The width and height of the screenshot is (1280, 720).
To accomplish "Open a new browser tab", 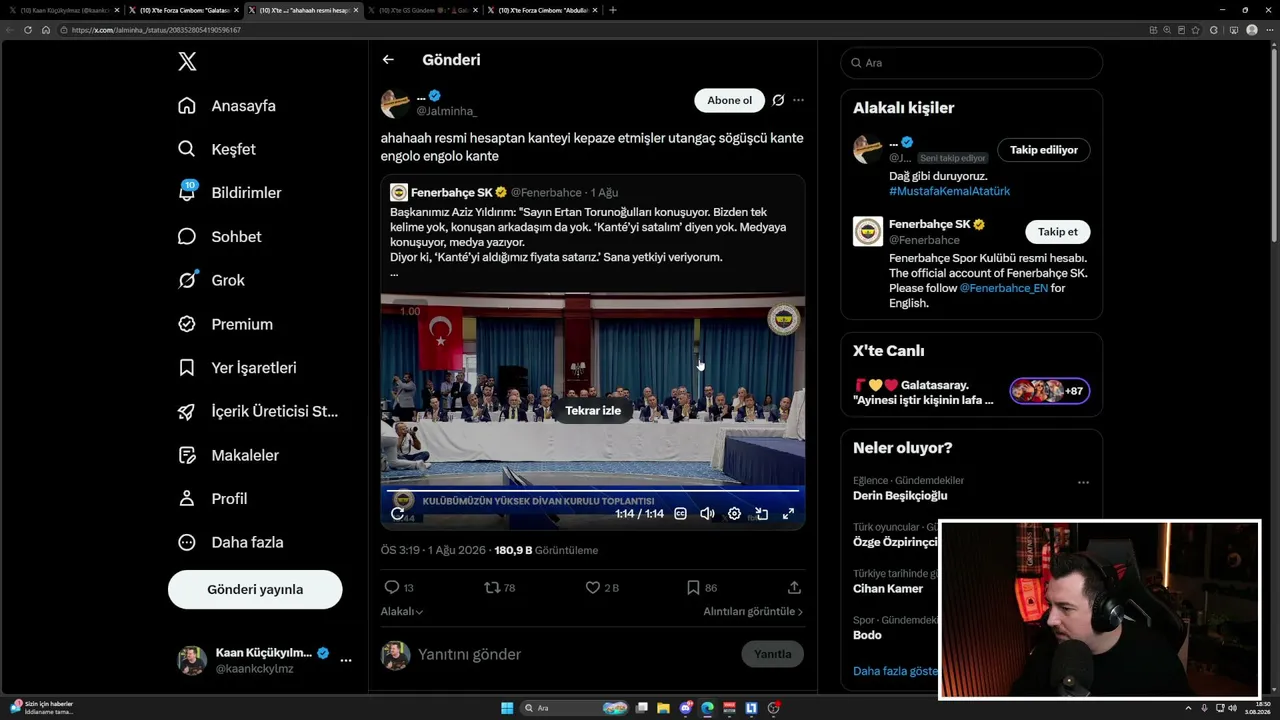I will pos(613,10).
